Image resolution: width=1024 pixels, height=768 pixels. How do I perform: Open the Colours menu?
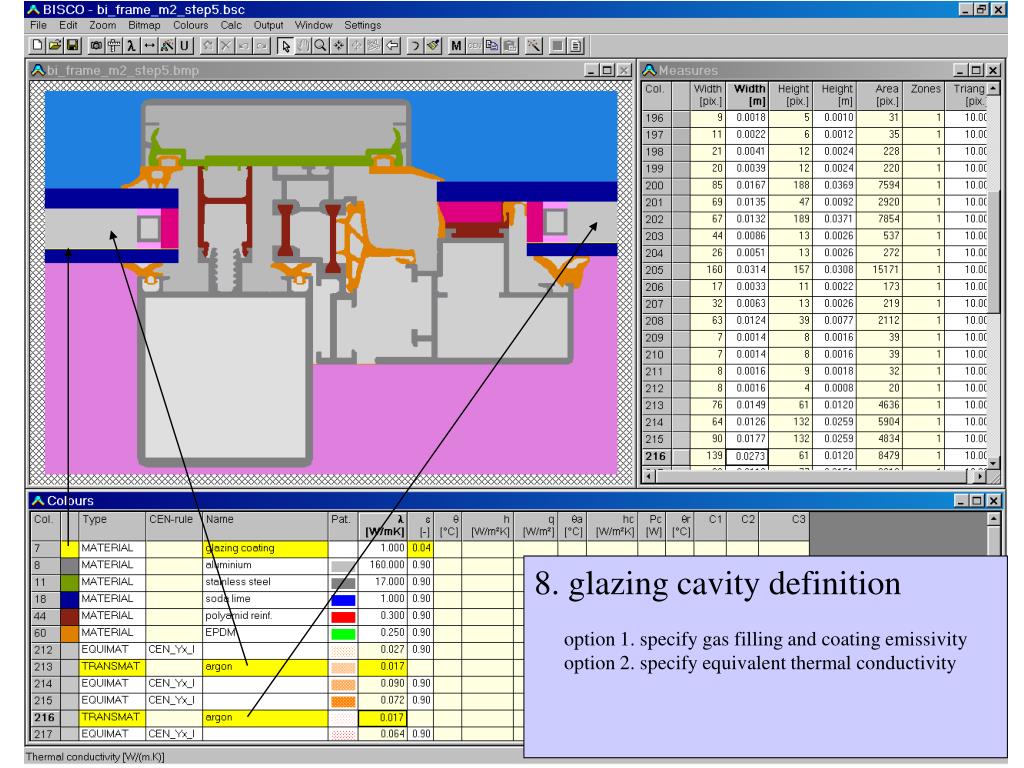tap(191, 25)
